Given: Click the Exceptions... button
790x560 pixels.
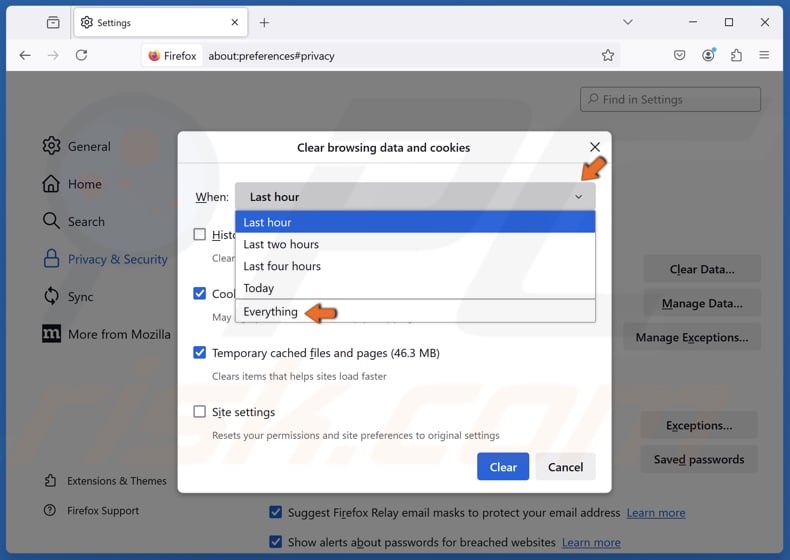Looking at the screenshot, I should [699, 425].
